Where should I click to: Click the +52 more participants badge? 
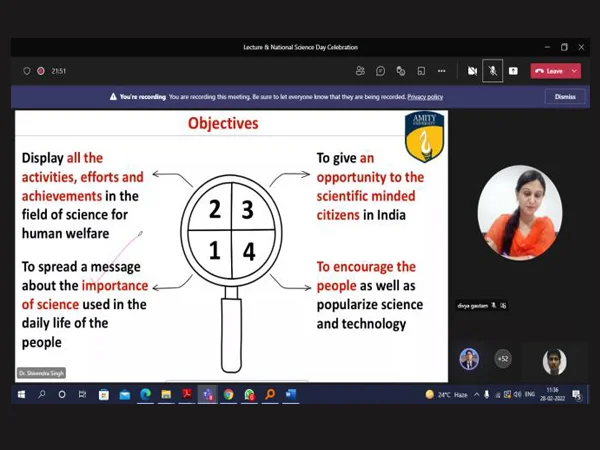(502, 359)
